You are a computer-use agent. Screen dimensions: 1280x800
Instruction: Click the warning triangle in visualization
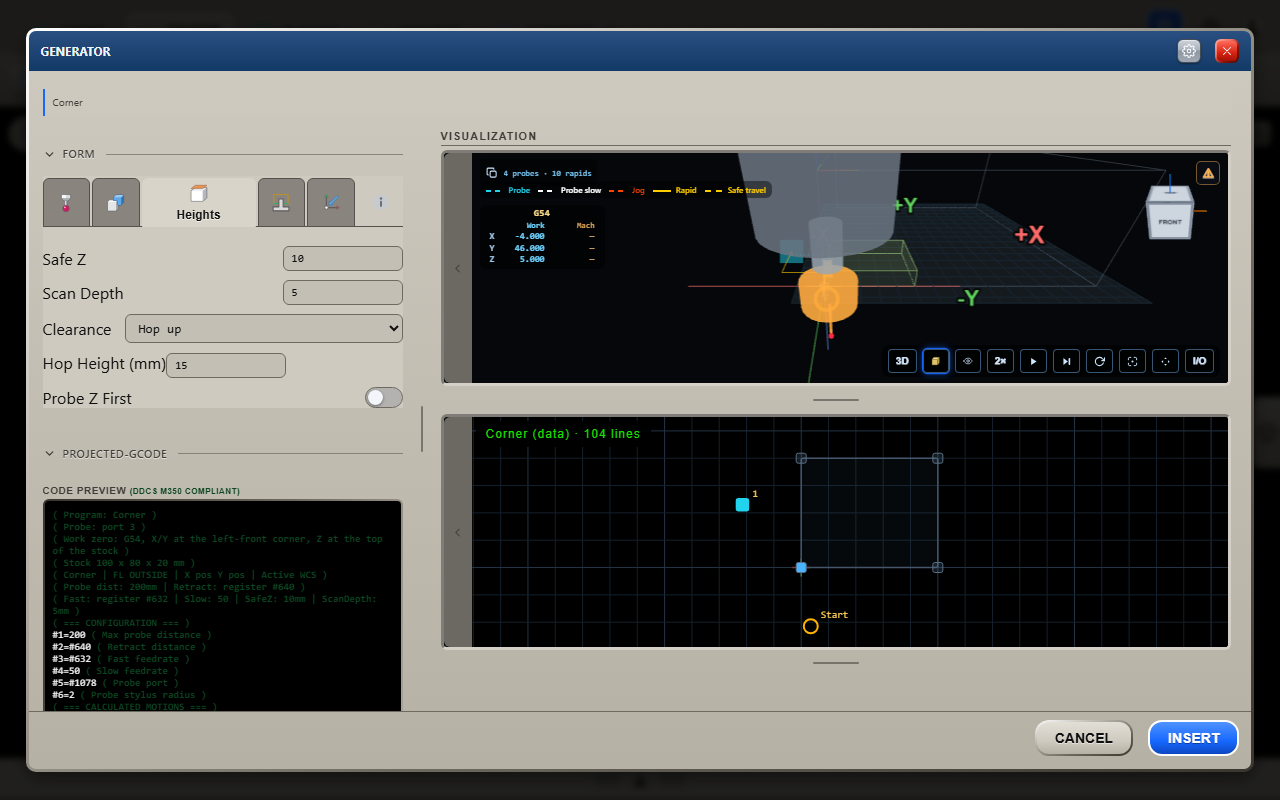tap(1208, 173)
